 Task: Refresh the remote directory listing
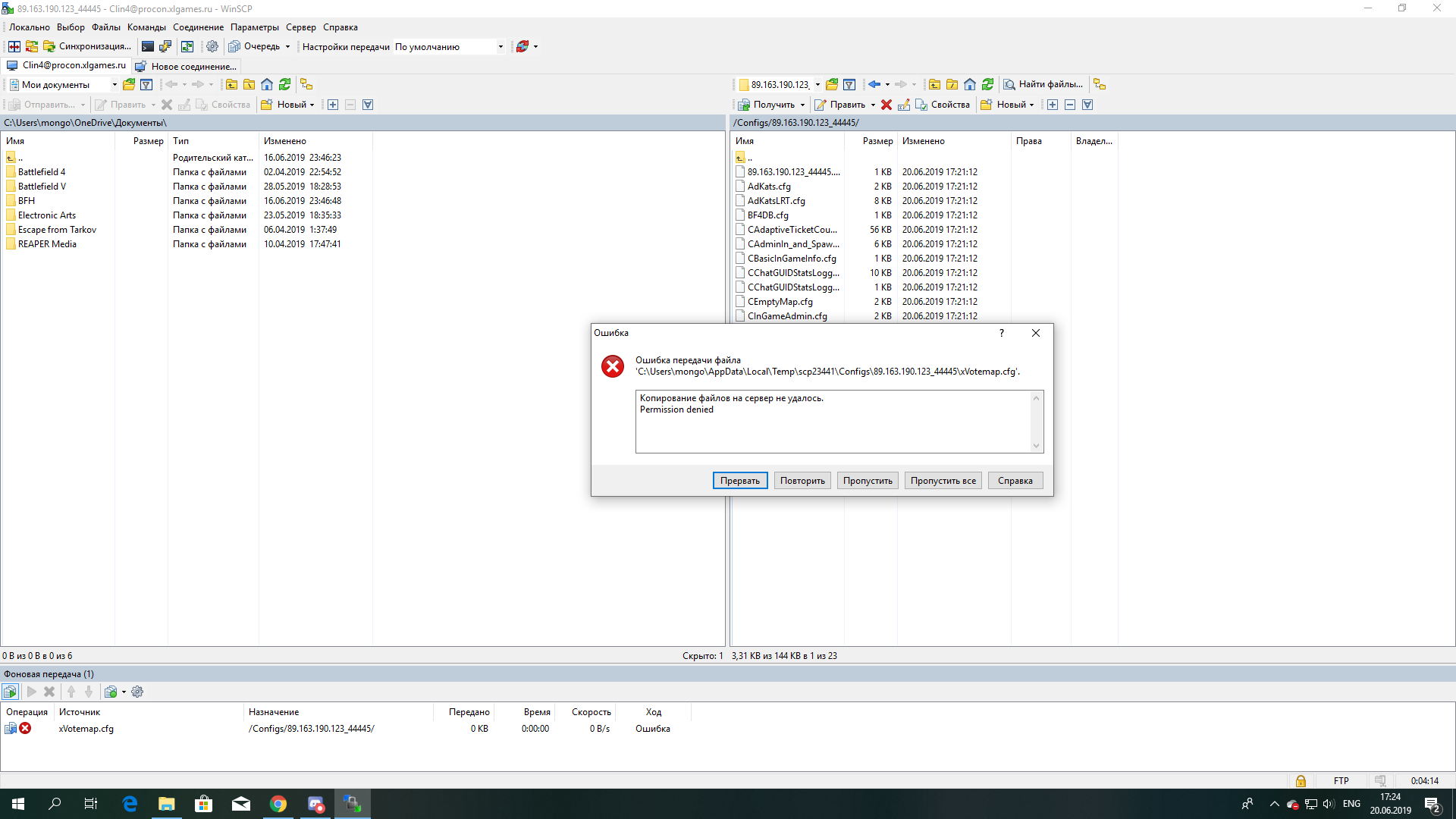(987, 84)
